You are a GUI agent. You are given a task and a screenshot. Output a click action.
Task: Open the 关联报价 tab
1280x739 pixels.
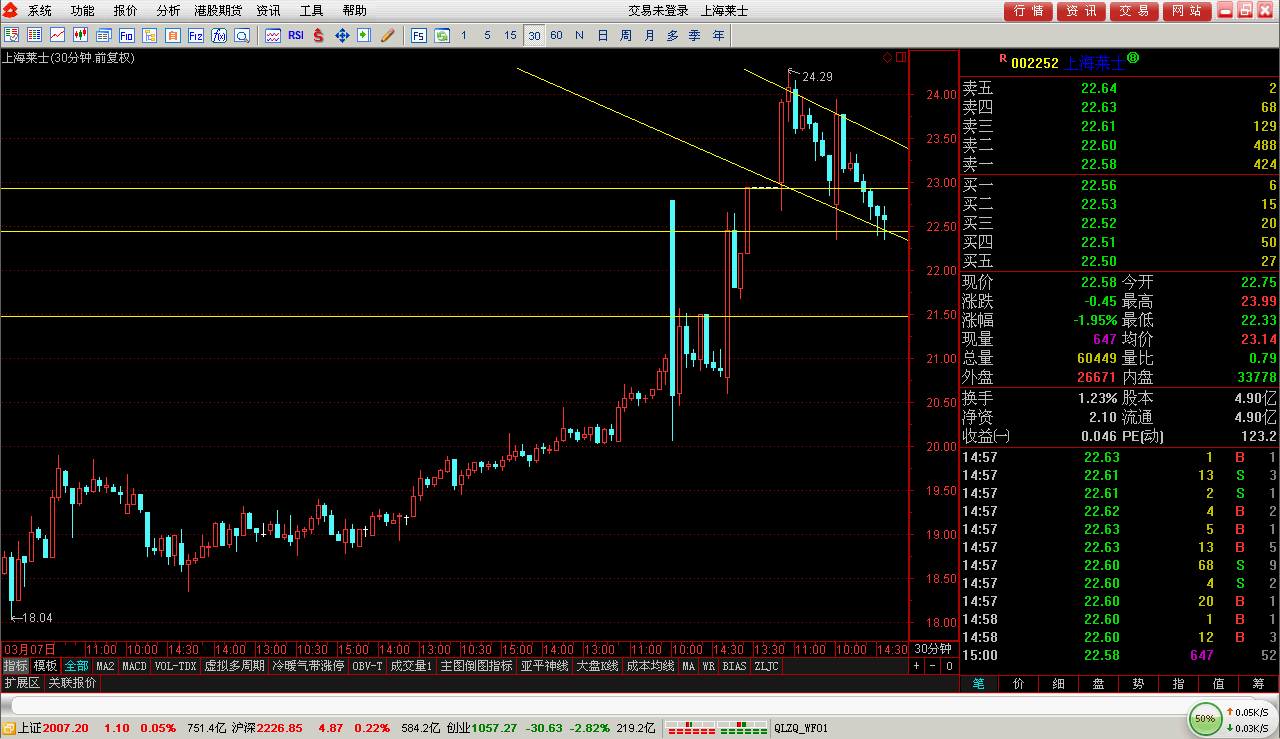pos(73,683)
